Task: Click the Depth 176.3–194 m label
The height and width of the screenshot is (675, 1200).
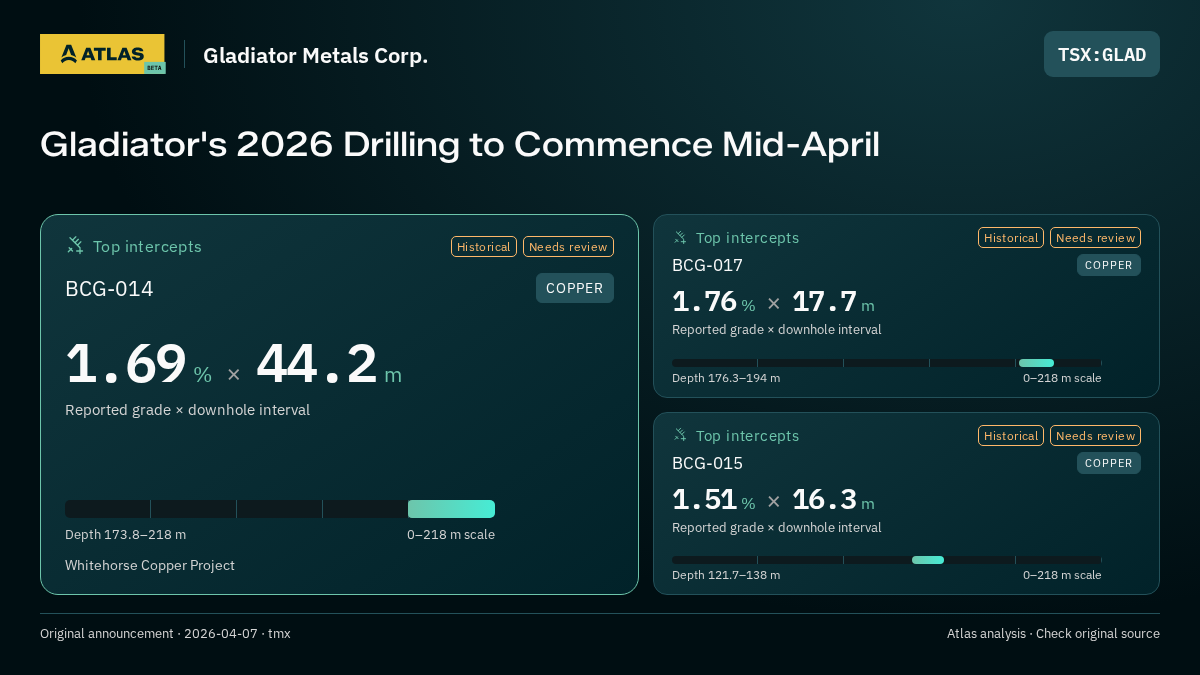Action: (726, 378)
